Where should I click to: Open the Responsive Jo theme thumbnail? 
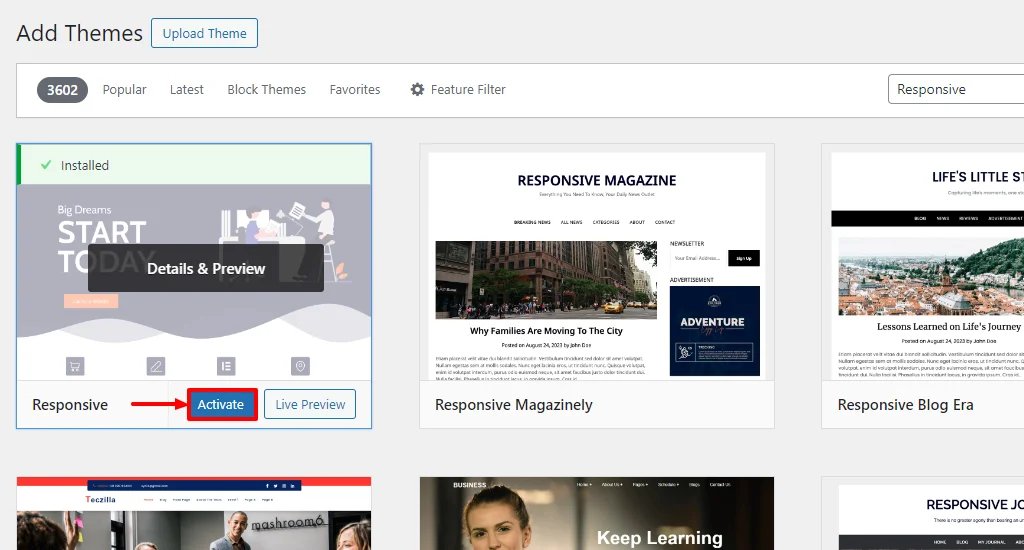pos(923,513)
